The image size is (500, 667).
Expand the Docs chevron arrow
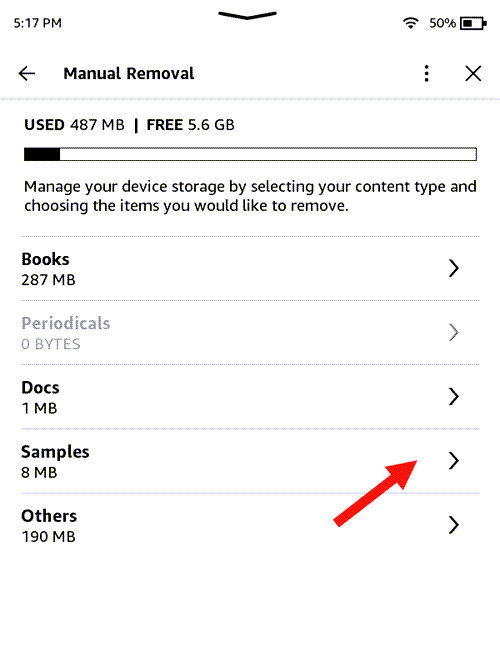(454, 396)
